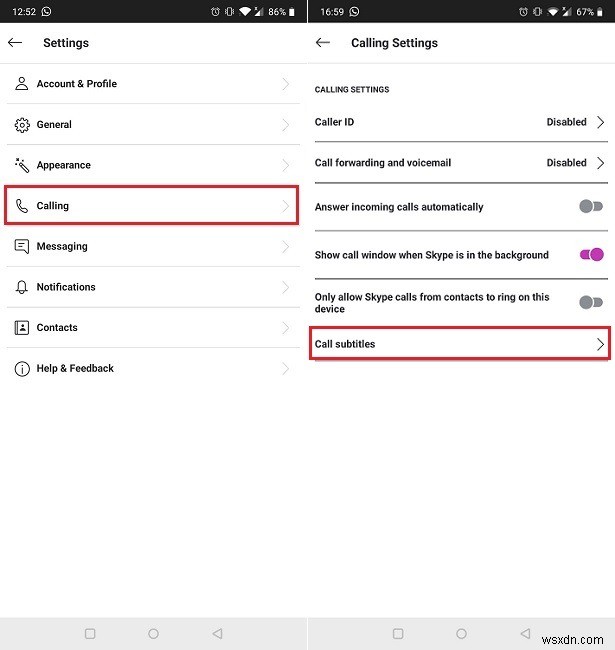This screenshot has width=615, height=650.
Task: Tap the Contacts address book icon
Action: click(22, 328)
